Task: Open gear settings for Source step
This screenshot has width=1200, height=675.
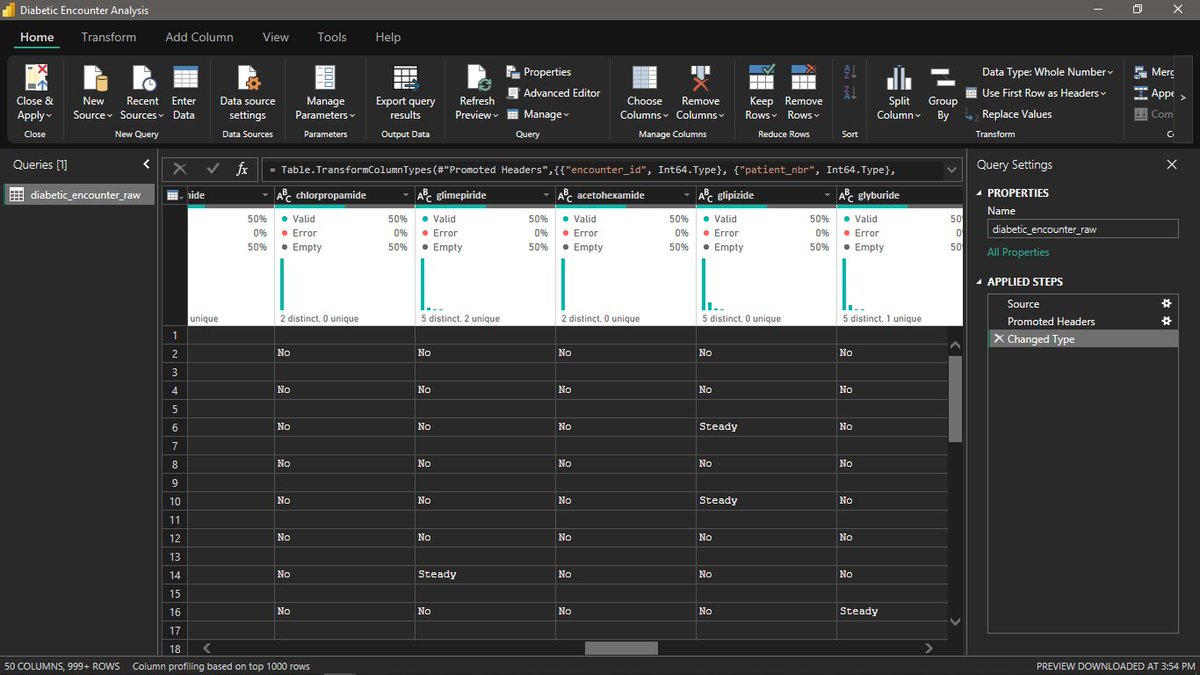Action: (1165, 303)
